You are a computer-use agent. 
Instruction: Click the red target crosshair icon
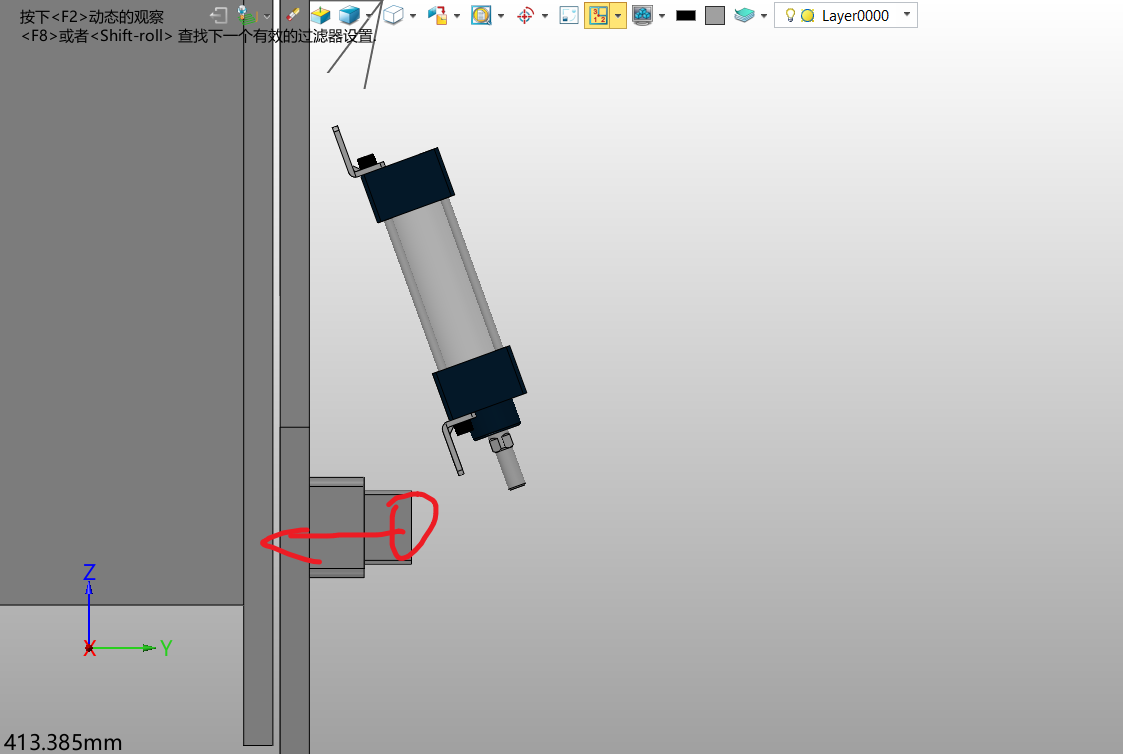[x=525, y=15]
